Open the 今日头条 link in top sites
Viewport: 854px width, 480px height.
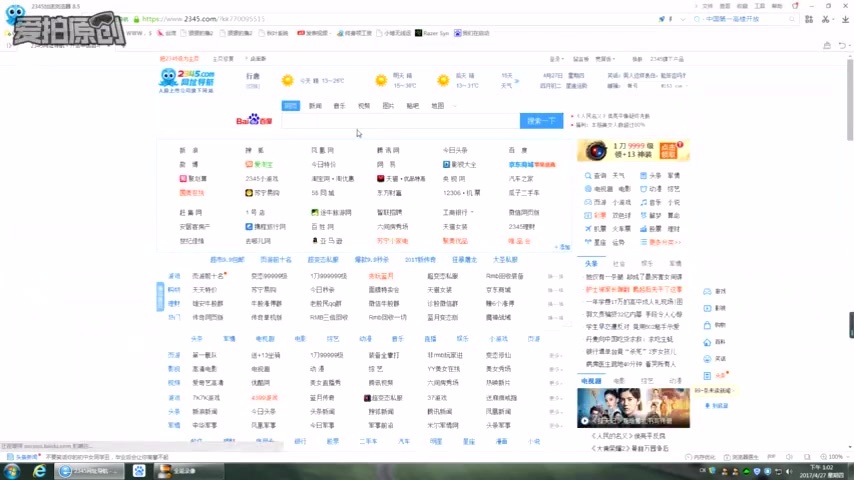click(455, 150)
